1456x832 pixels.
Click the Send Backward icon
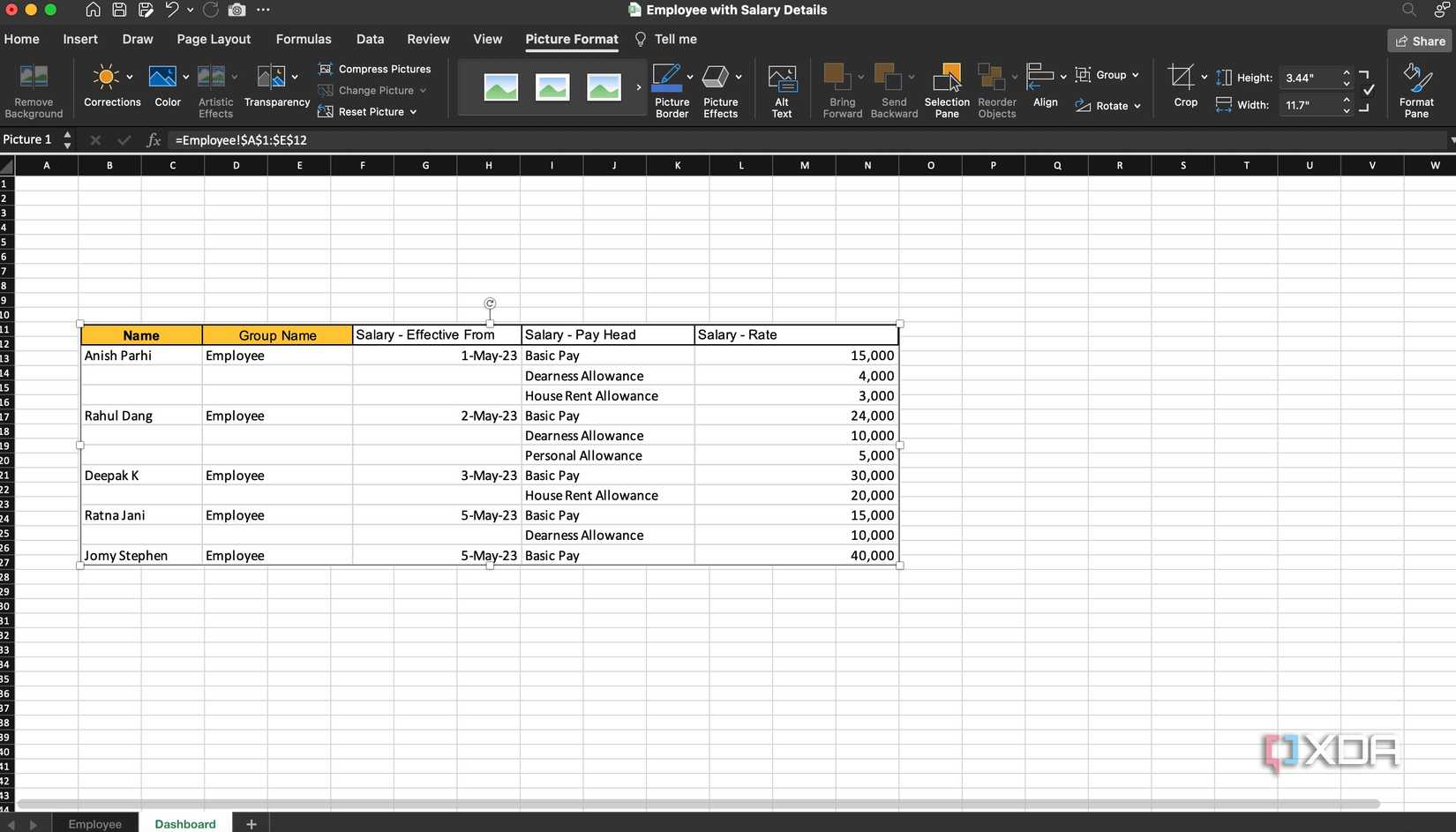point(893,88)
